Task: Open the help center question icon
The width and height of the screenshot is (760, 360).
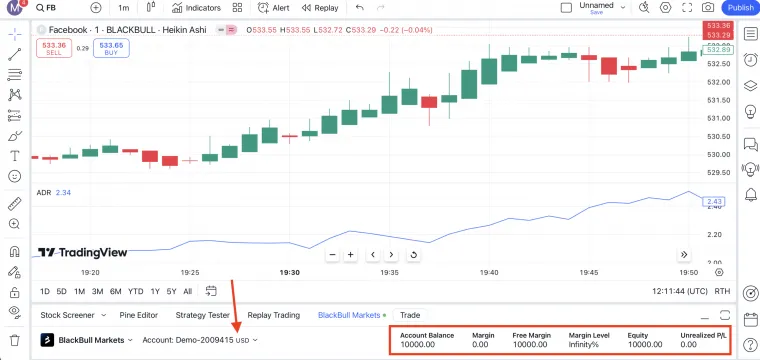Action: [750, 345]
